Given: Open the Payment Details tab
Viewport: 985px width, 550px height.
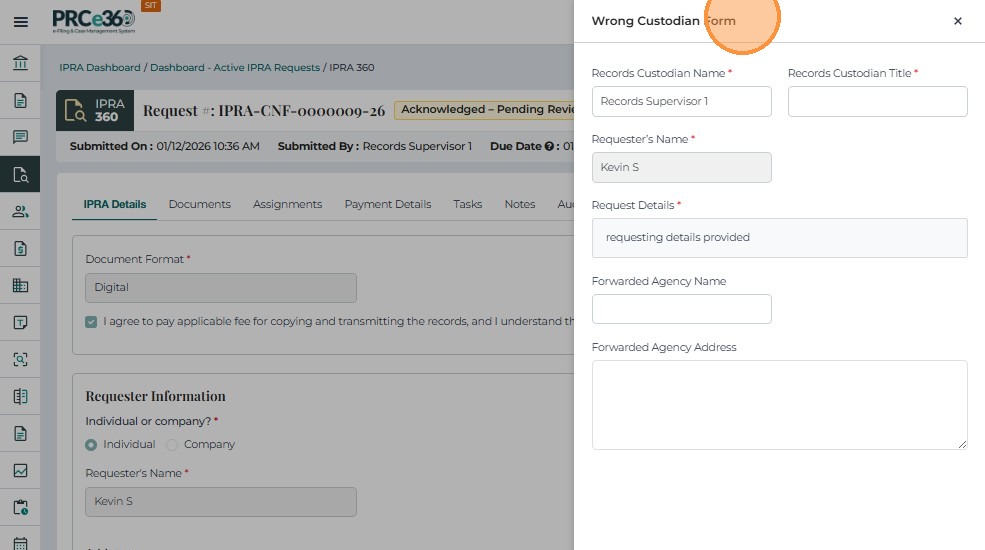Looking at the screenshot, I should coord(387,204).
